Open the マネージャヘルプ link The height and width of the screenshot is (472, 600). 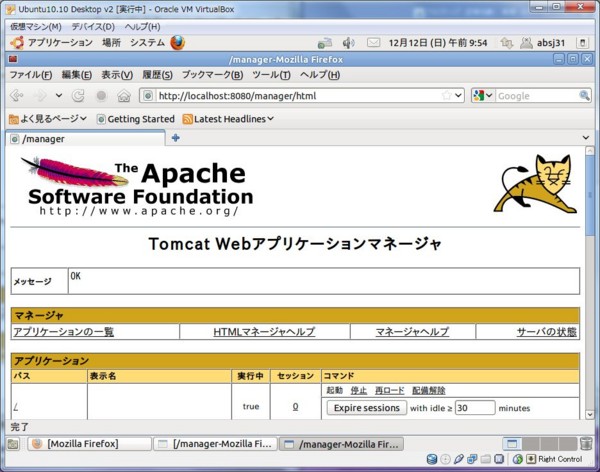pyautogui.click(x=412, y=332)
